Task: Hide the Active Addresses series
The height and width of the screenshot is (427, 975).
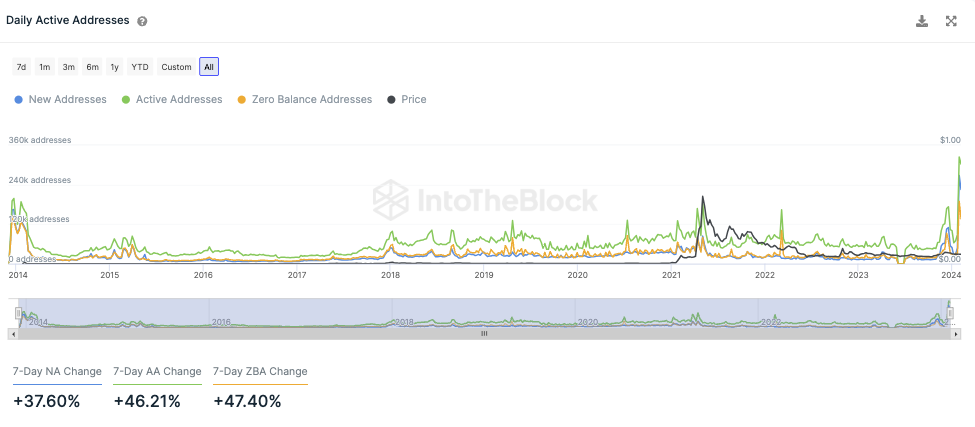Action: (x=172, y=100)
